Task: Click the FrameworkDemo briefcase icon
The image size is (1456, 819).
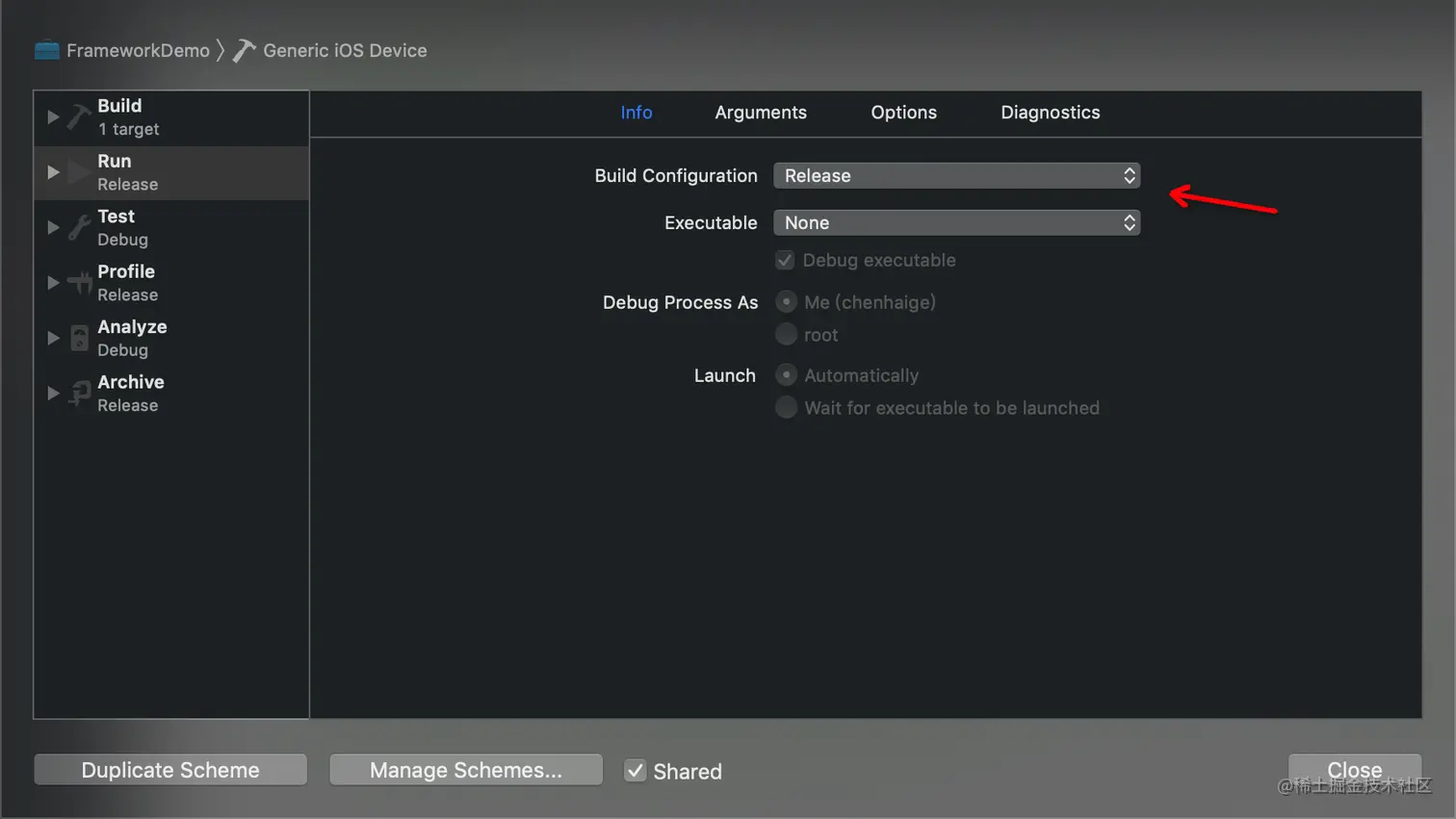Action: (47, 50)
